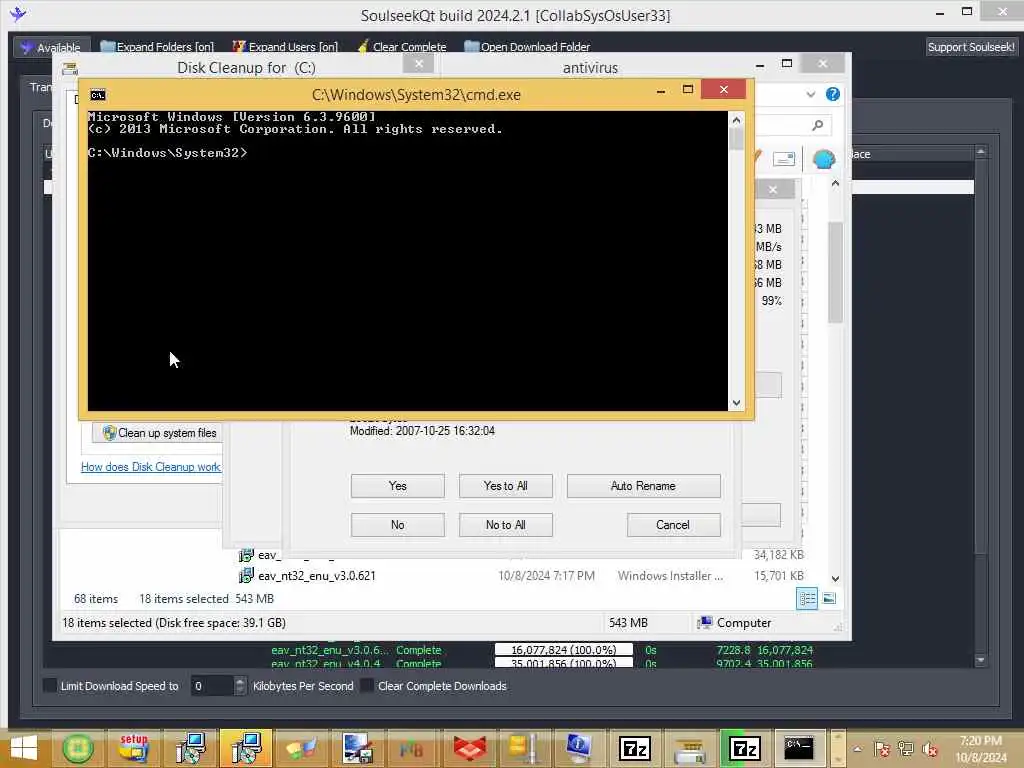Click Yes in the overwrite dialog
The height and width of the screenshot is (768, 1024).
397,486
